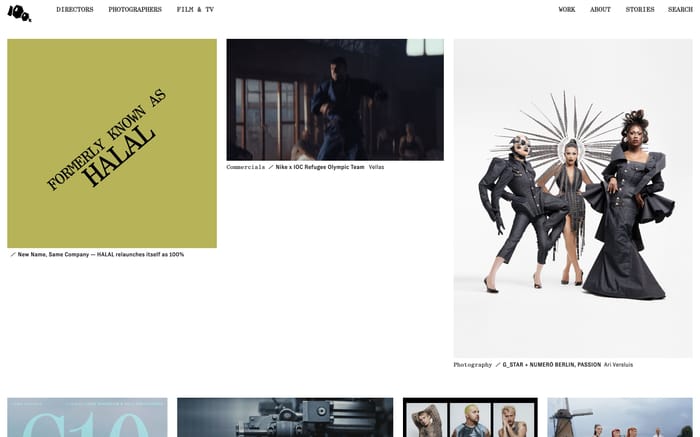
Task: Open G_STAR + NUMERO BERLIN, PASSION title
Action: (x=552, y=365)
